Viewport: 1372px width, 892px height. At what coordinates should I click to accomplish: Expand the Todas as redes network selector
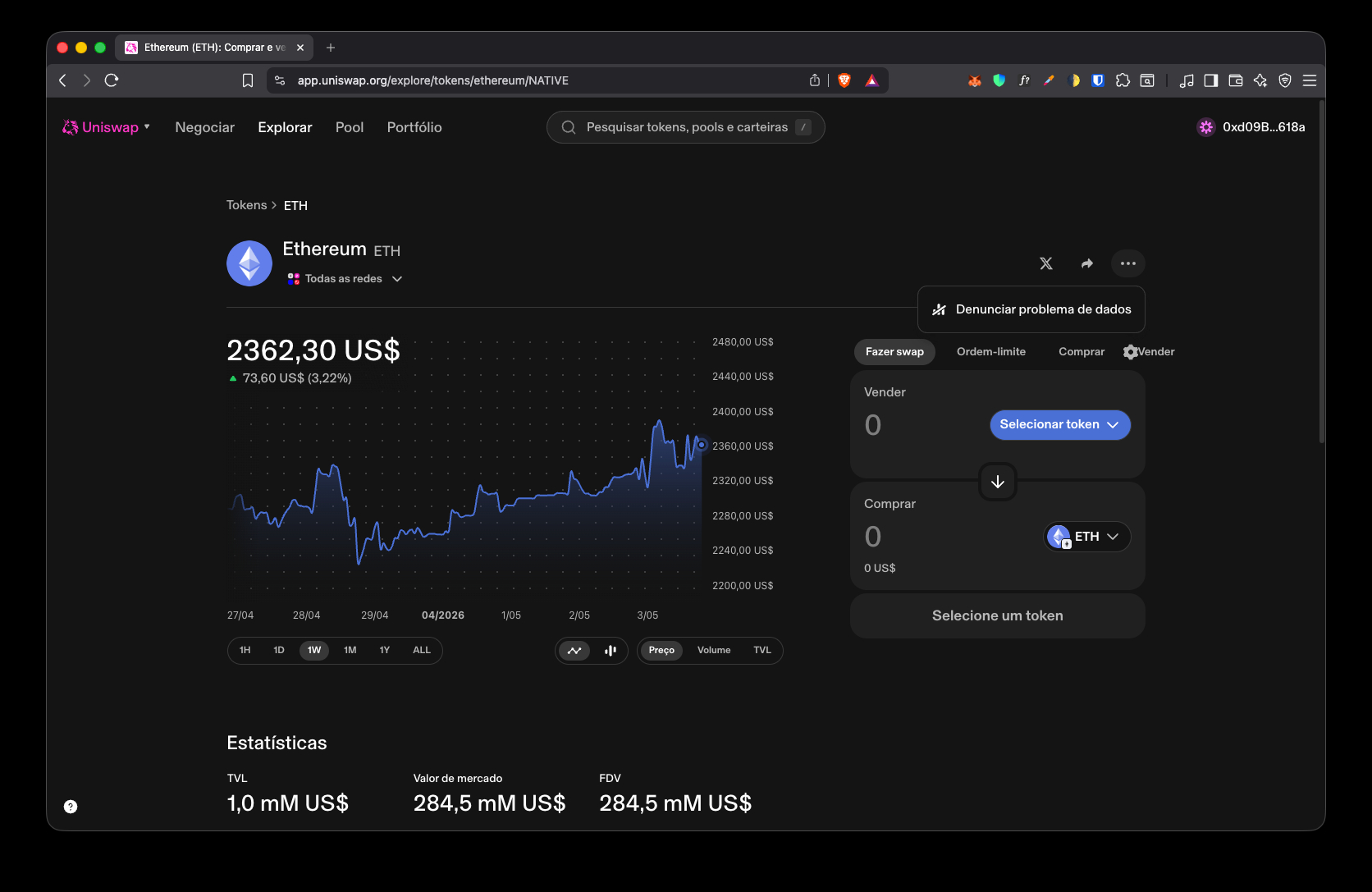(x=345, y=279)
